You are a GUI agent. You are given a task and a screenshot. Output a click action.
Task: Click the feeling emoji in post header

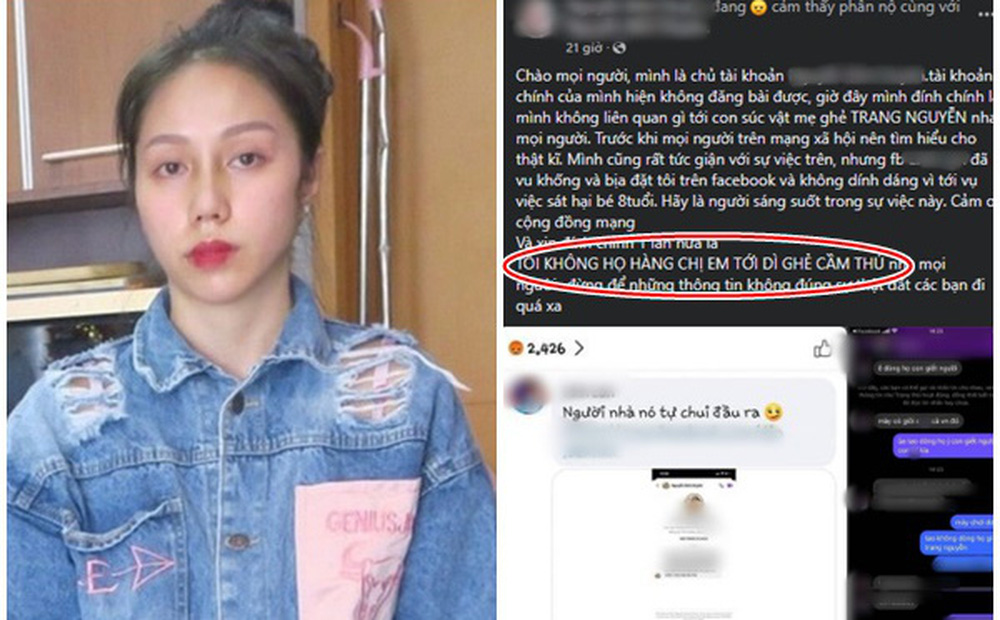click(x=758, y=8)
